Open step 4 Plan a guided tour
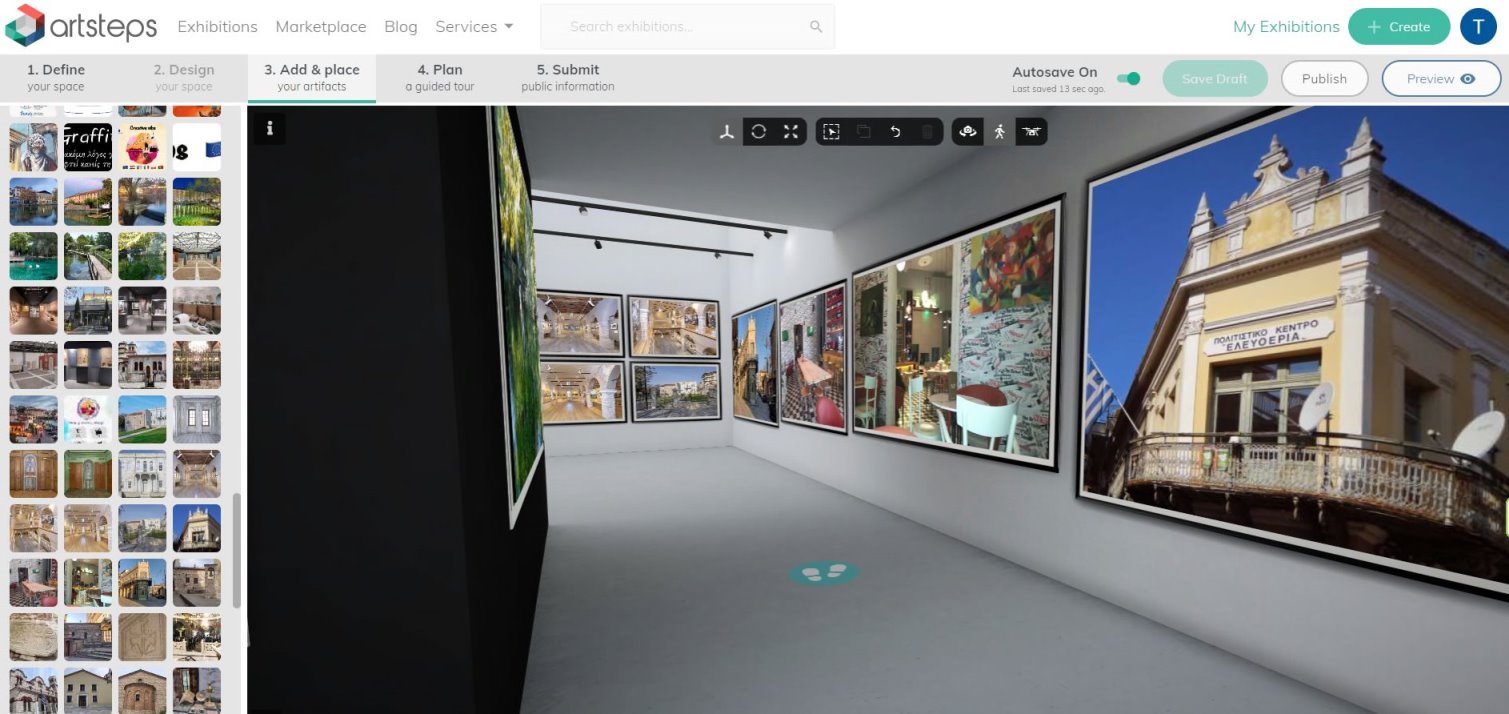The image size is (1509, 714). click(440, 78)
